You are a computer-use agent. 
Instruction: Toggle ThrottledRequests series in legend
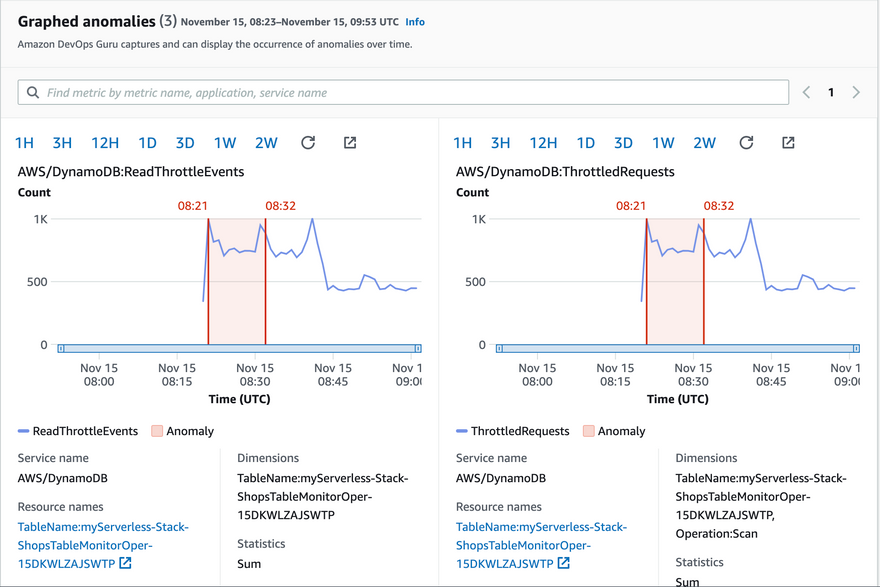pyautogui.click(x=513, y=431)
